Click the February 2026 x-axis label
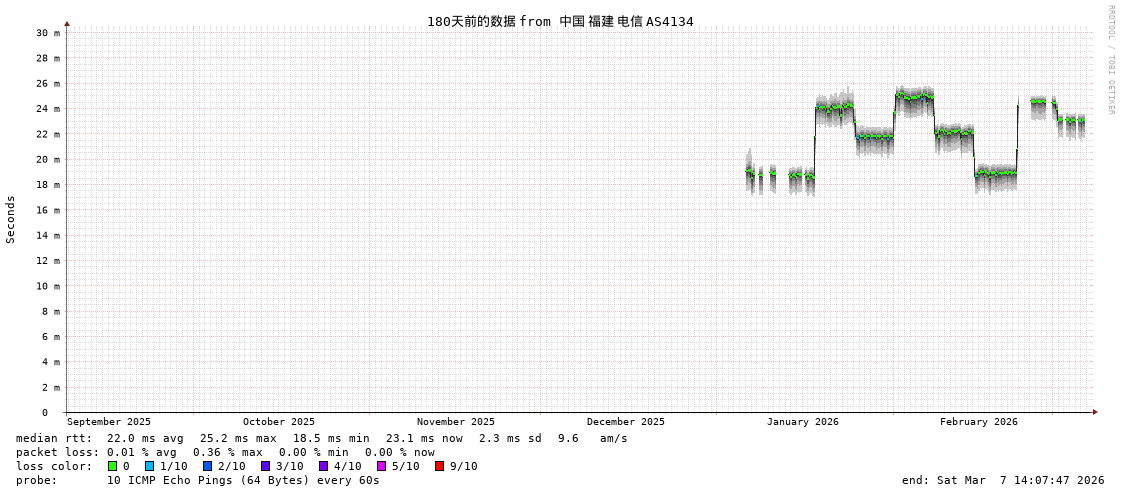The height and width of the screenshot is (494, 1121). 978,422
